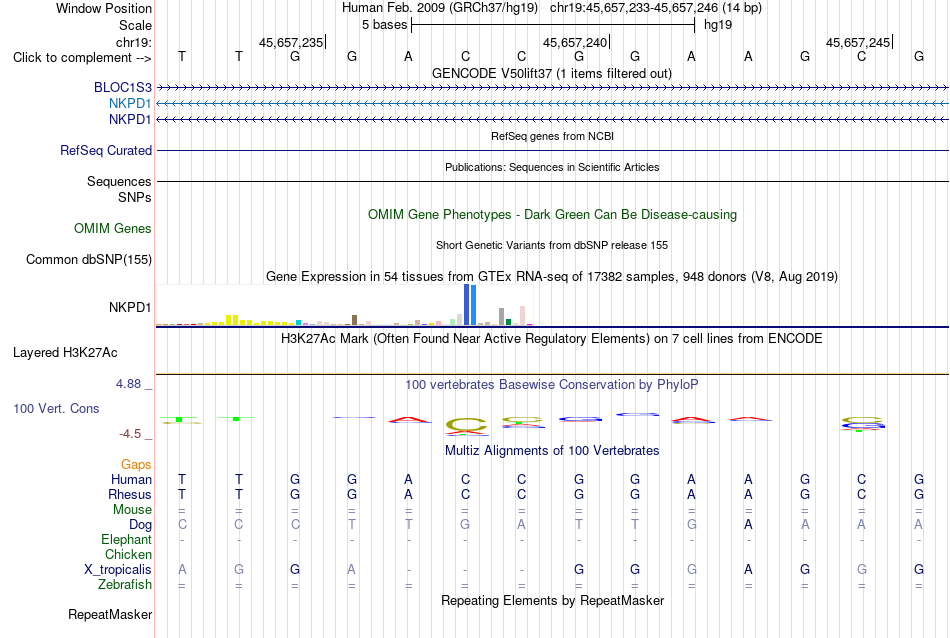Screen dimensions: 950x638
Task: Click the OMIM Genes track label
Action: 113,228
